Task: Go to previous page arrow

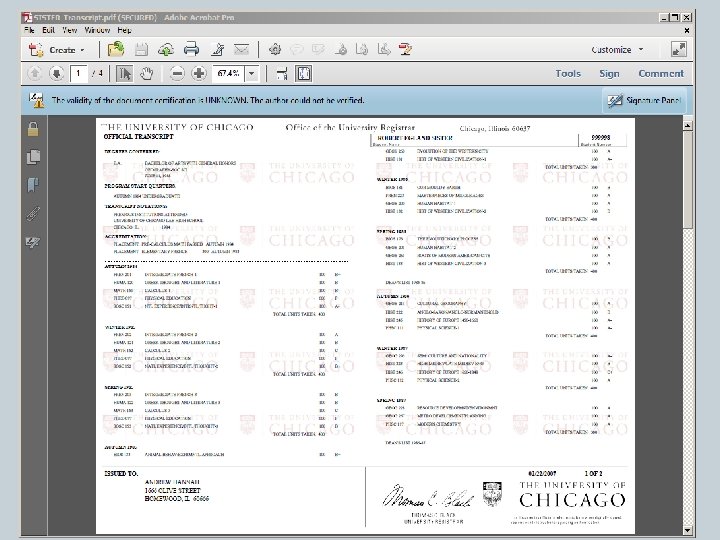Action: tap(35, 73)
